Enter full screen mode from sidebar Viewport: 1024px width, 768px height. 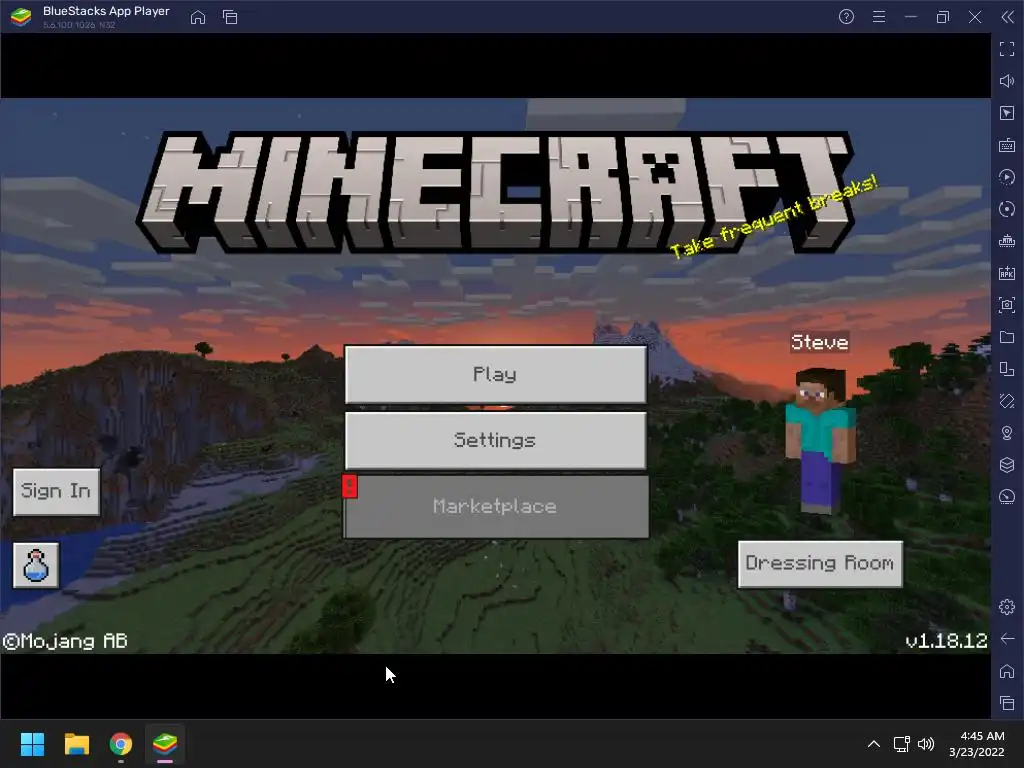(1007, 49)
